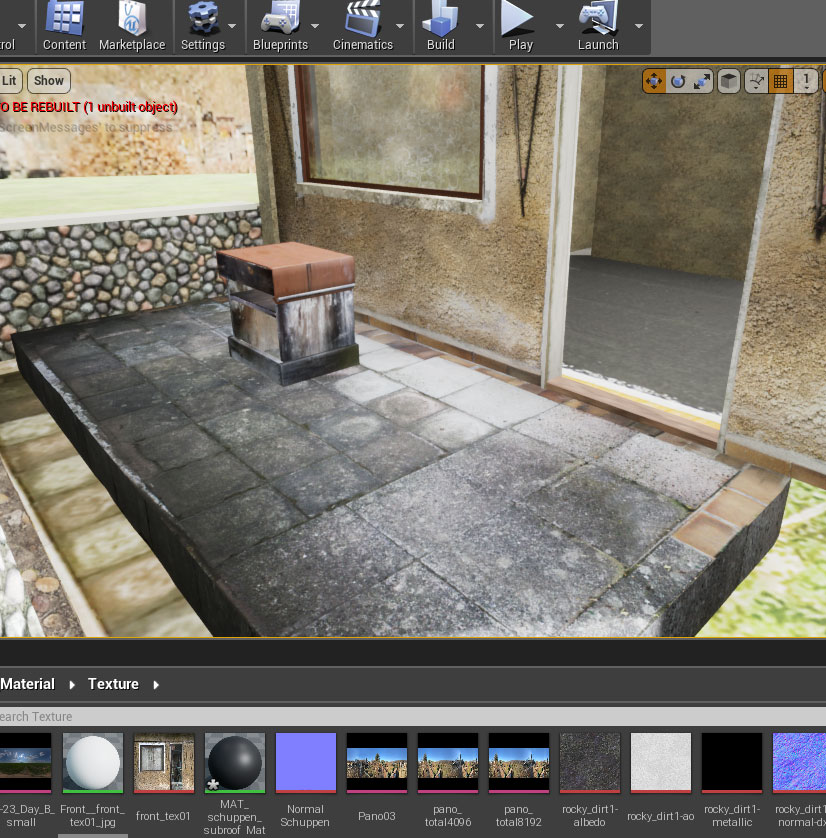Toggle surface snapping cube button
The width and height of the screenshot is (826, 838).
pyautogui.click(x=730, y=81)
